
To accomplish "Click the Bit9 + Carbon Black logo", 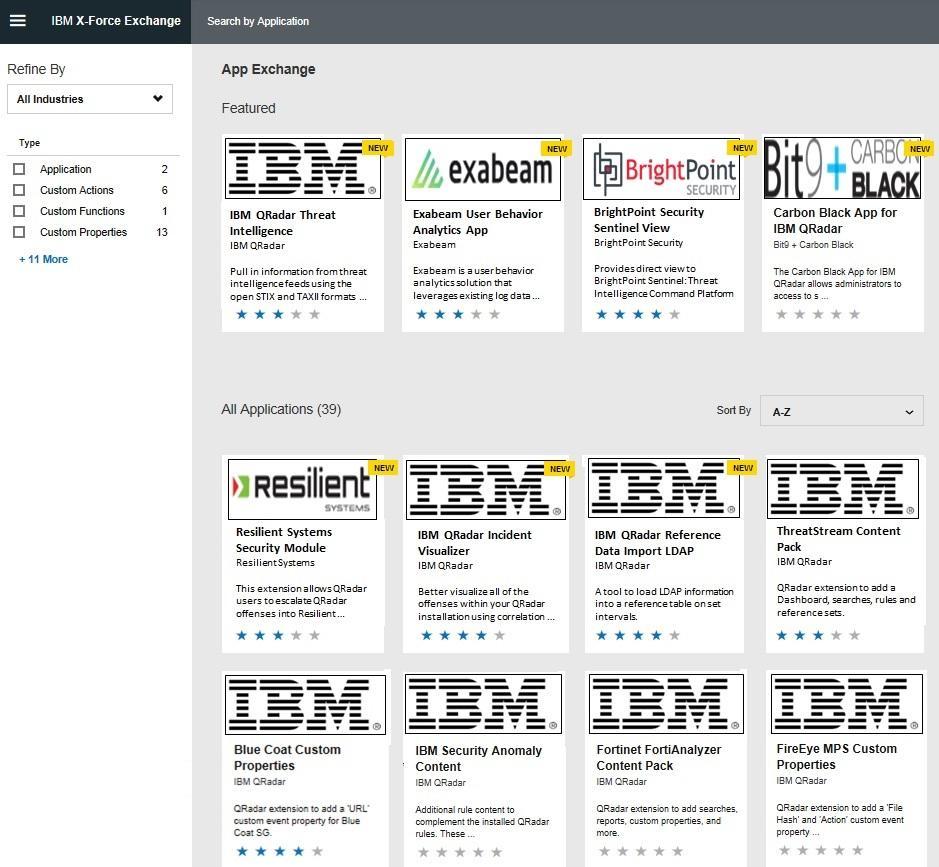I will pos(842,169).
